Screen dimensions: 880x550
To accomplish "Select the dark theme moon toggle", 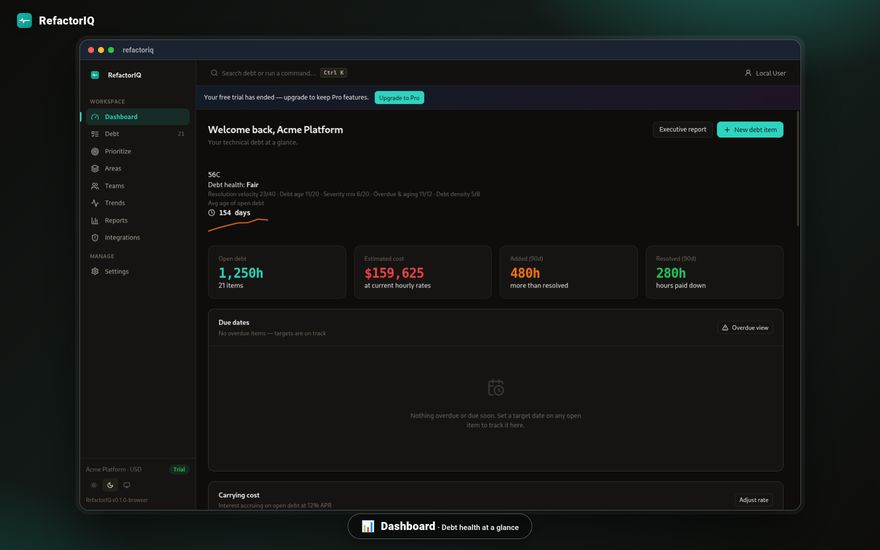I will tap(110, 485).
